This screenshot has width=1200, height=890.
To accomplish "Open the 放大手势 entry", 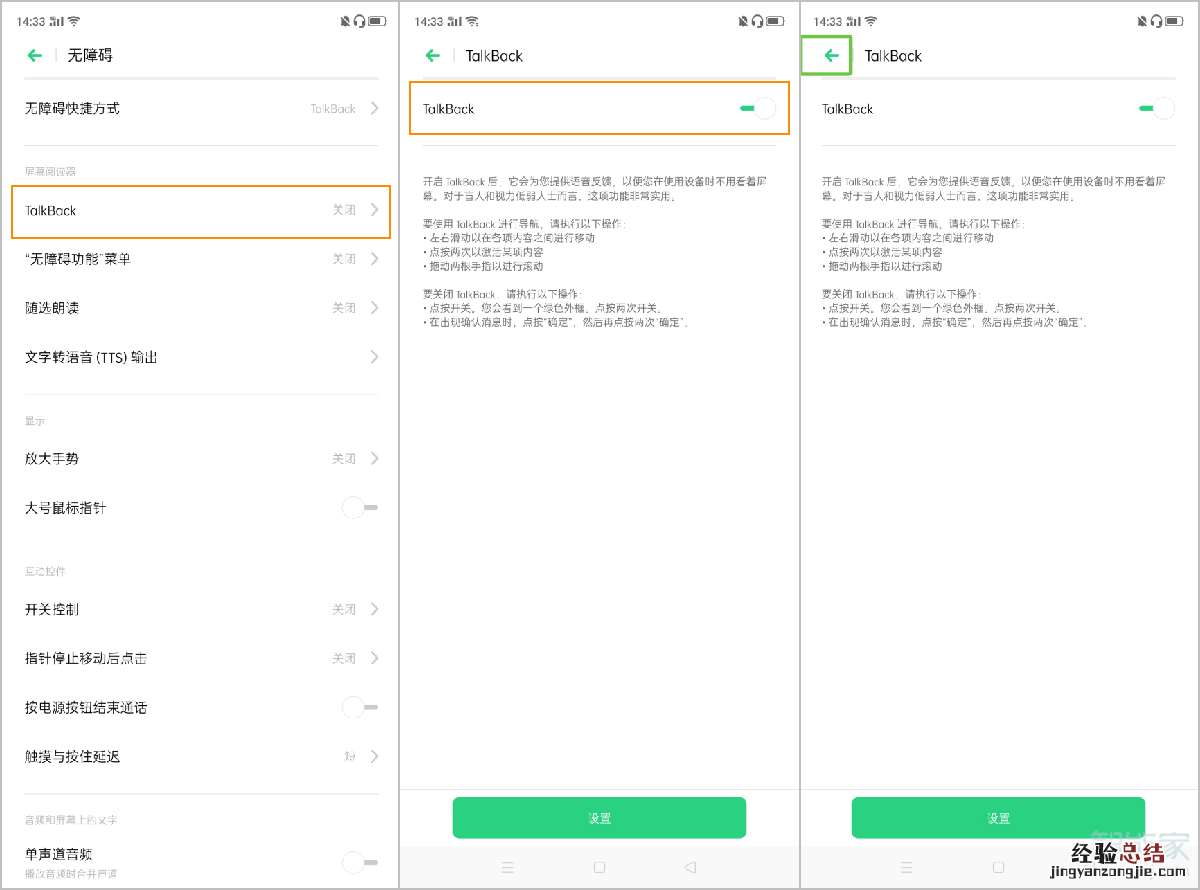I will point(201,458).
